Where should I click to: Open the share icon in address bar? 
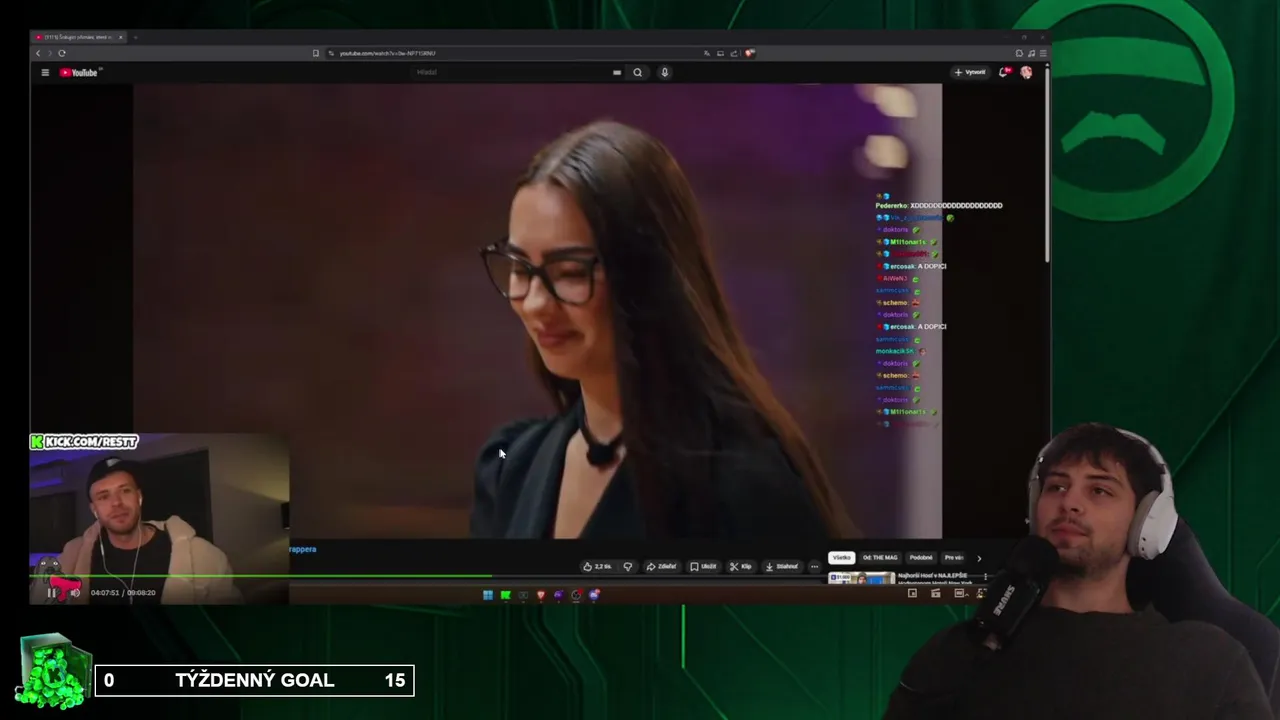734,53
